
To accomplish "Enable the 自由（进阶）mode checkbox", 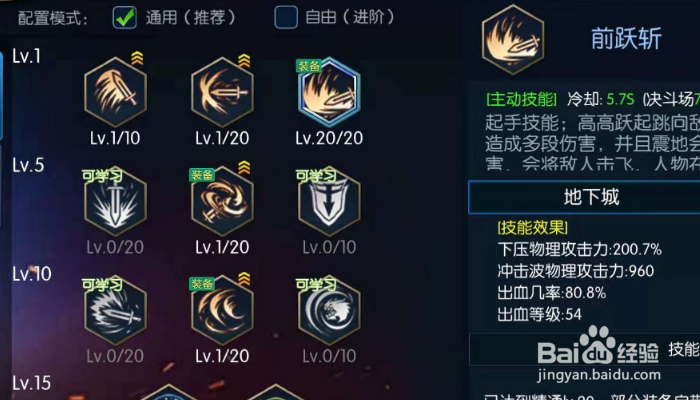I will 286,17.
